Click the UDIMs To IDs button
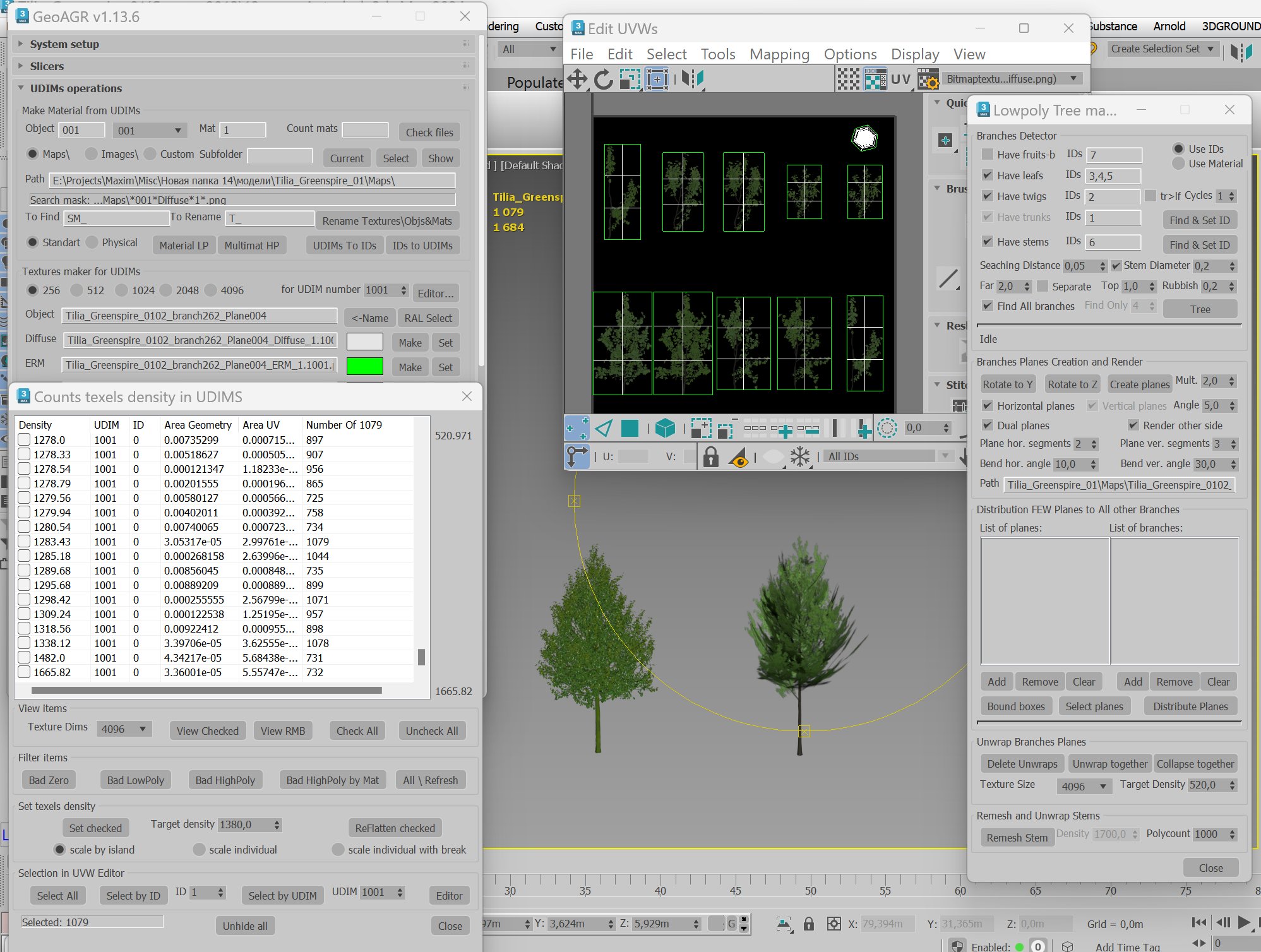This screenshot has height=952, width=1261. [x=344, y=246]
